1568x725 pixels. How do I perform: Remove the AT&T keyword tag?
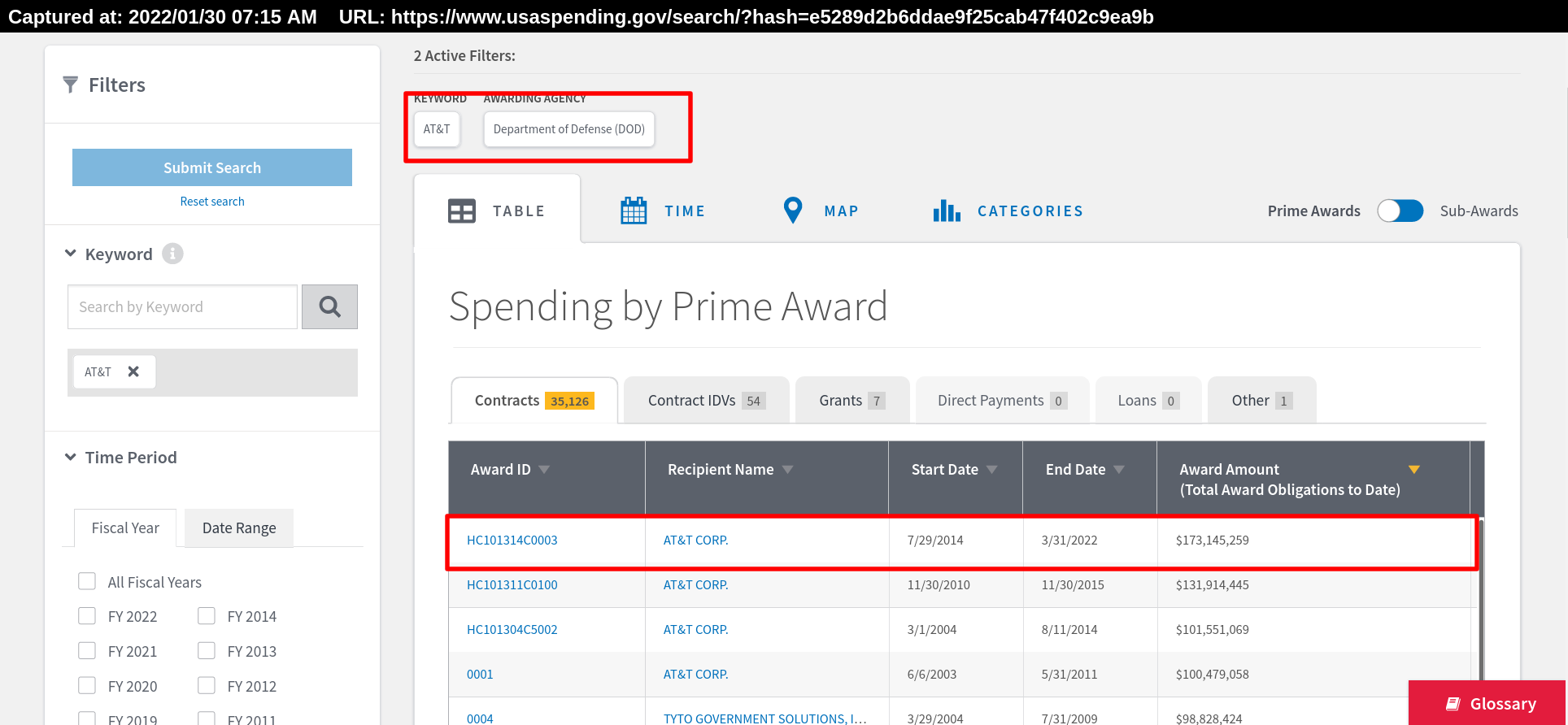pos(133,371)
